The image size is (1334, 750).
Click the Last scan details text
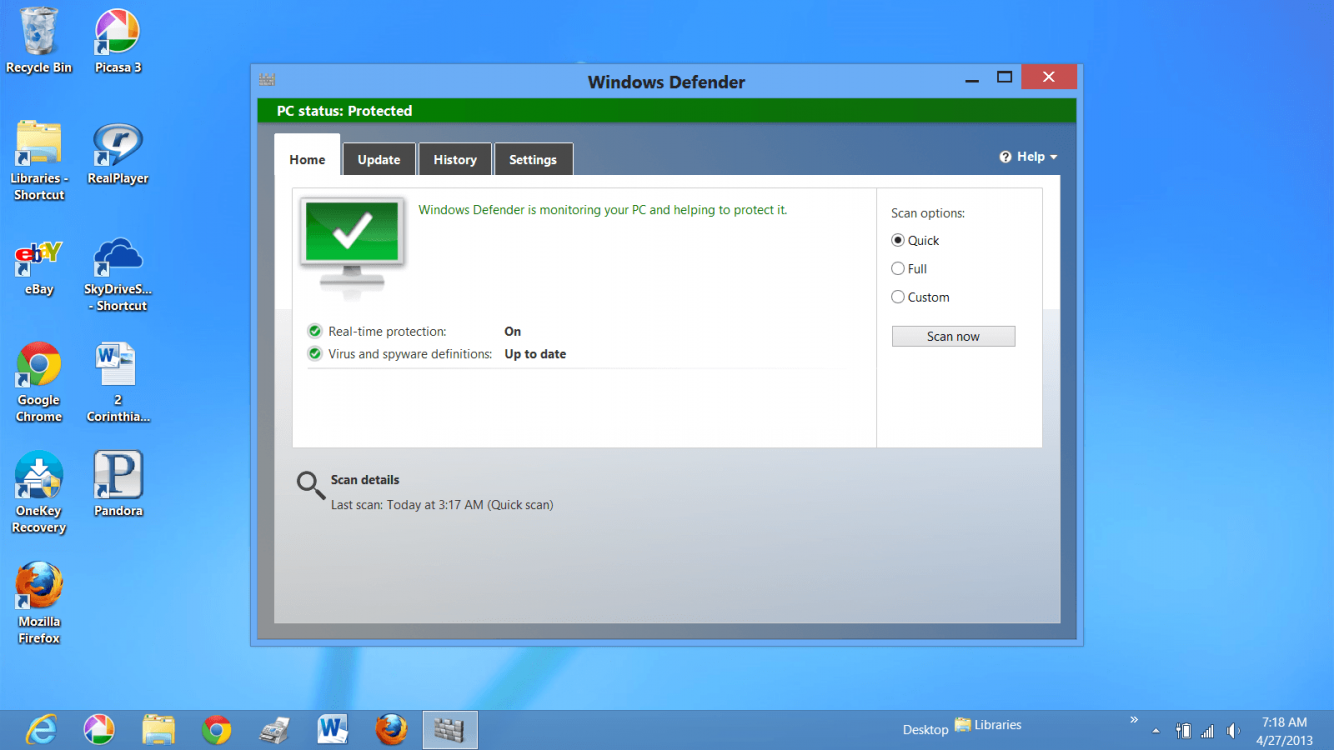coord(442,505)
